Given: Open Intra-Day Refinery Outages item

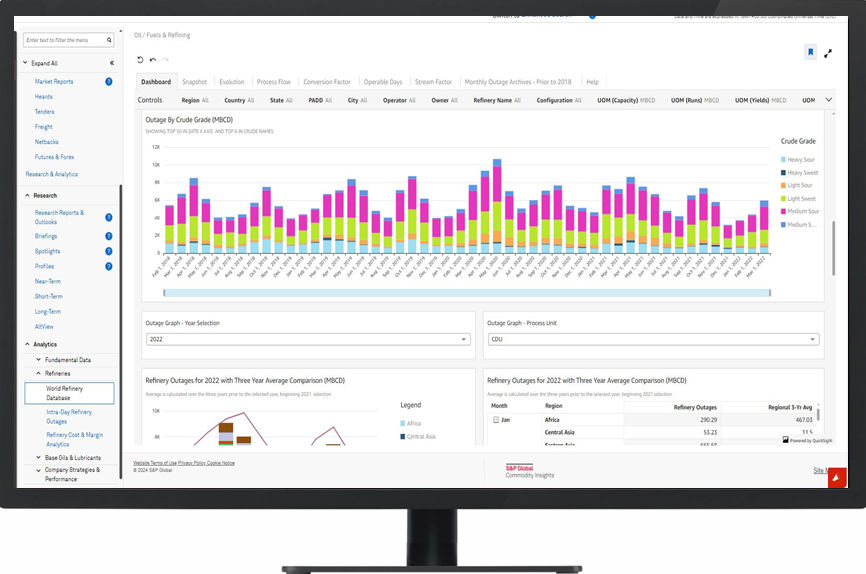Looking at the screenshot, I should 69,417.
